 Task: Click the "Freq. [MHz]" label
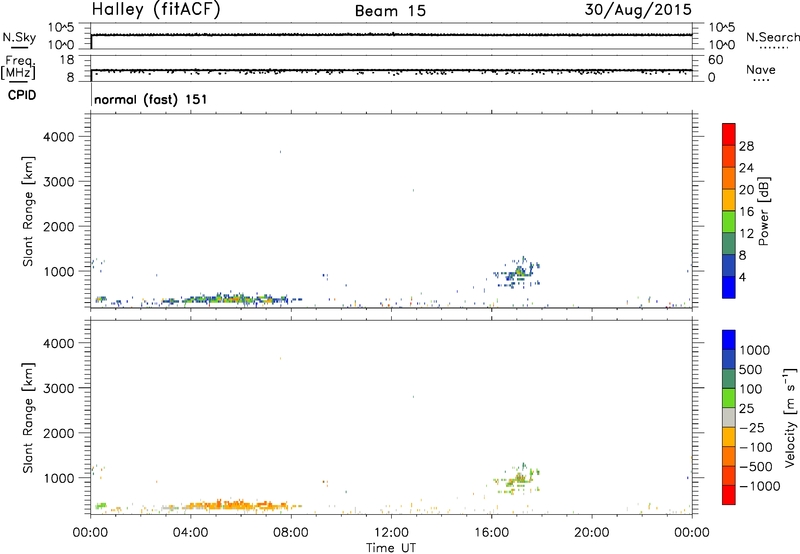point(18,67)
